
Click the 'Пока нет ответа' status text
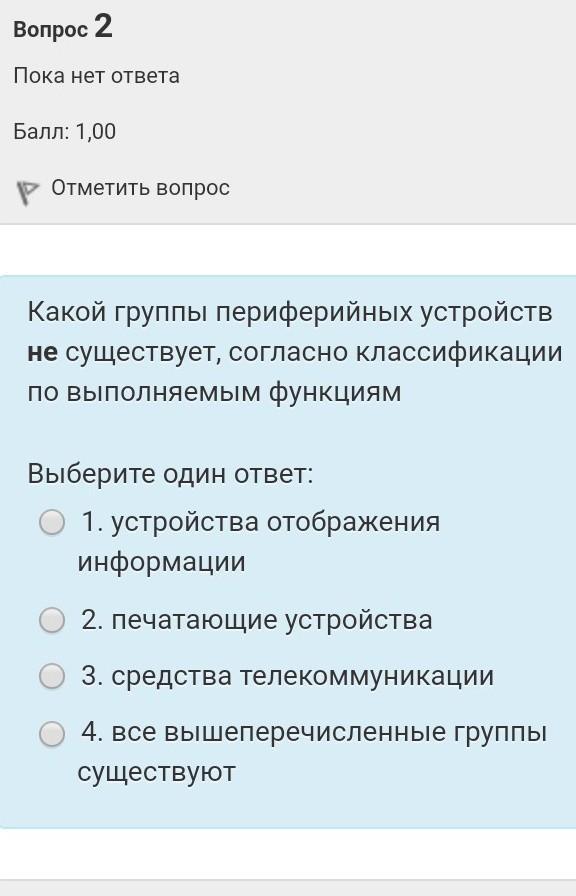point(97,75)
